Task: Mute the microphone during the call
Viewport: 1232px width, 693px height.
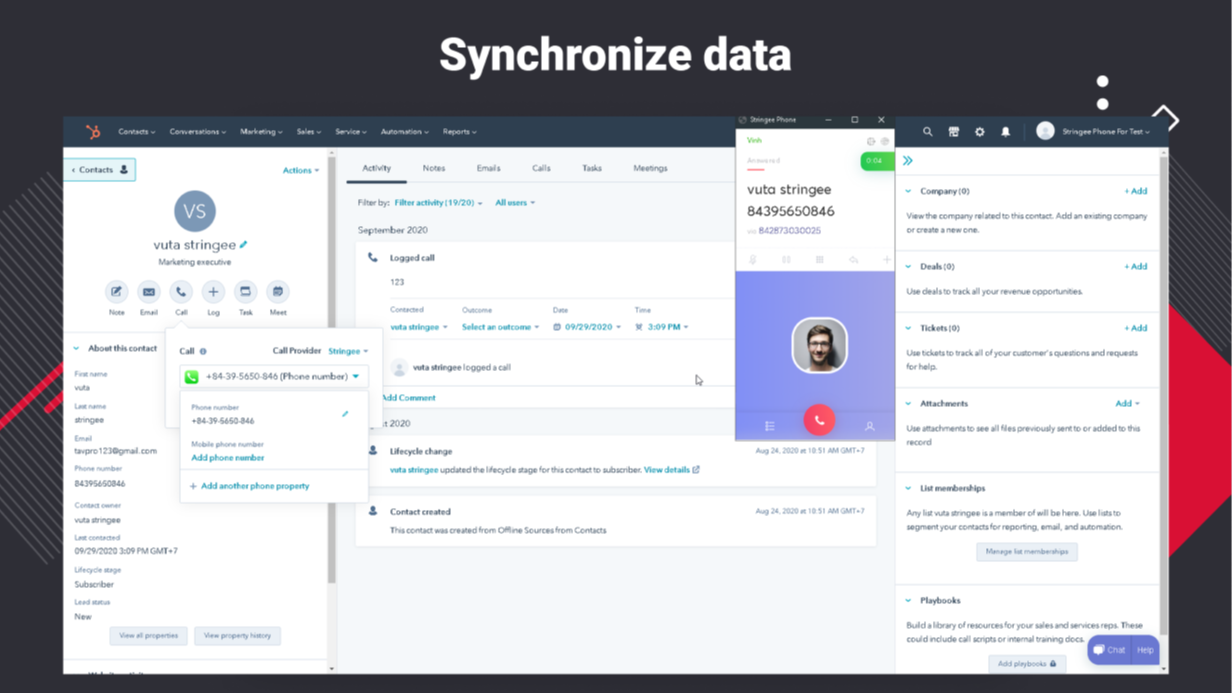Action: click(x=751, y=259)
